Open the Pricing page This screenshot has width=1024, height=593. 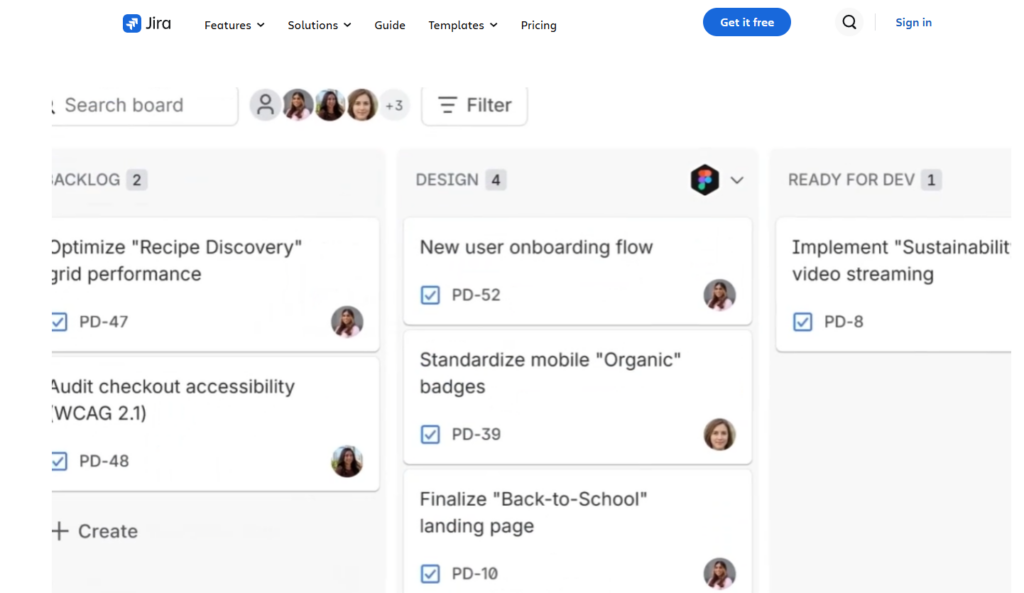pos(539,25)
